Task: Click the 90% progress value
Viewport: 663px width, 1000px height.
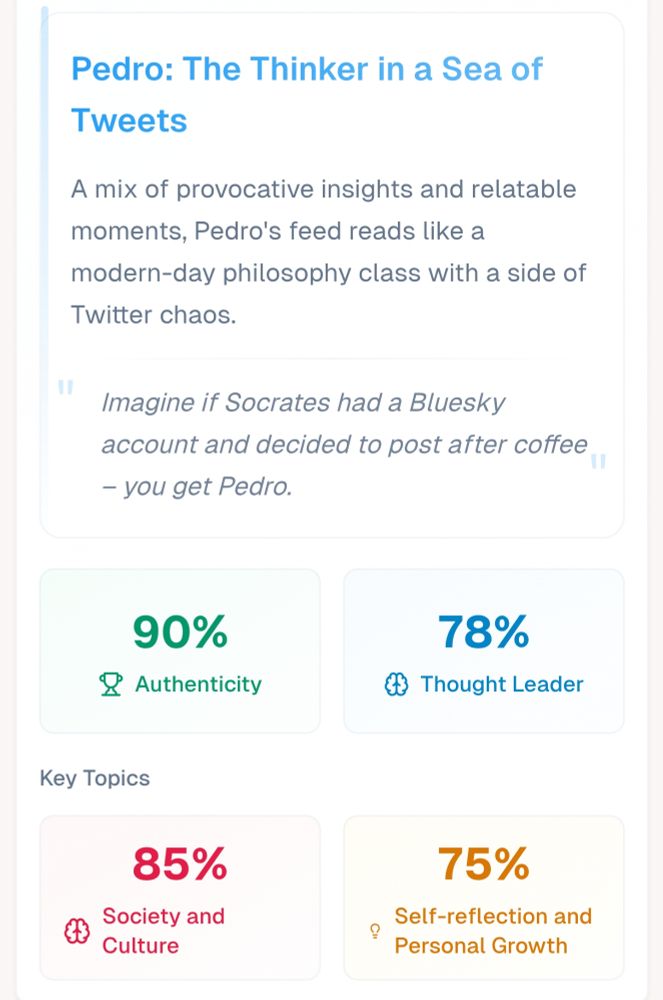Action: 179,631
